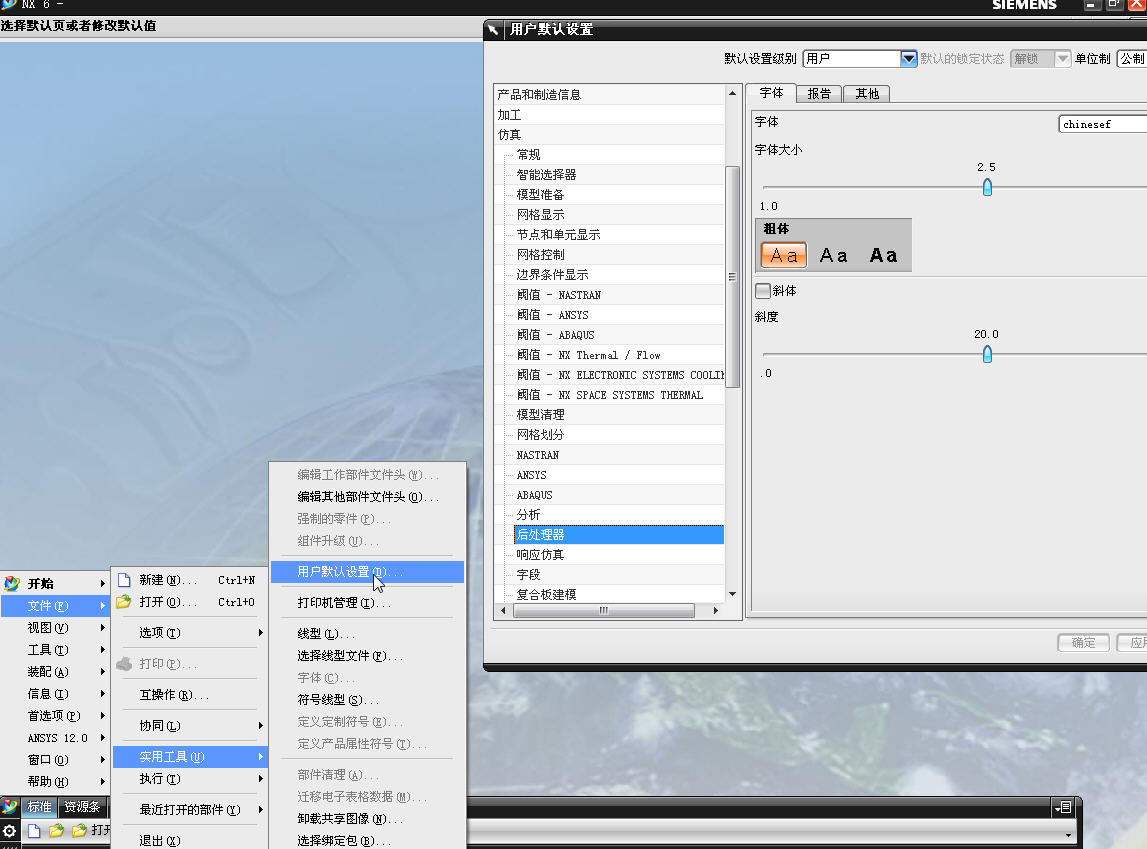The height and width of the screenshot is (849, 1147).
Task: Select the 字体 tab
Action: 771,93
